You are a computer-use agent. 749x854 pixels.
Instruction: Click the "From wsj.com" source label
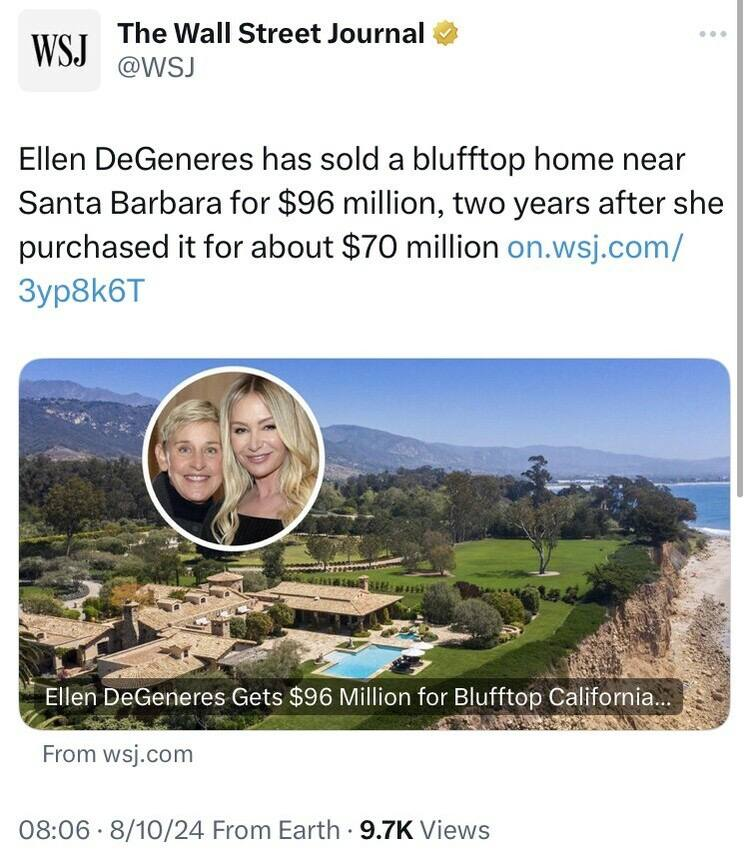[117, 754]
